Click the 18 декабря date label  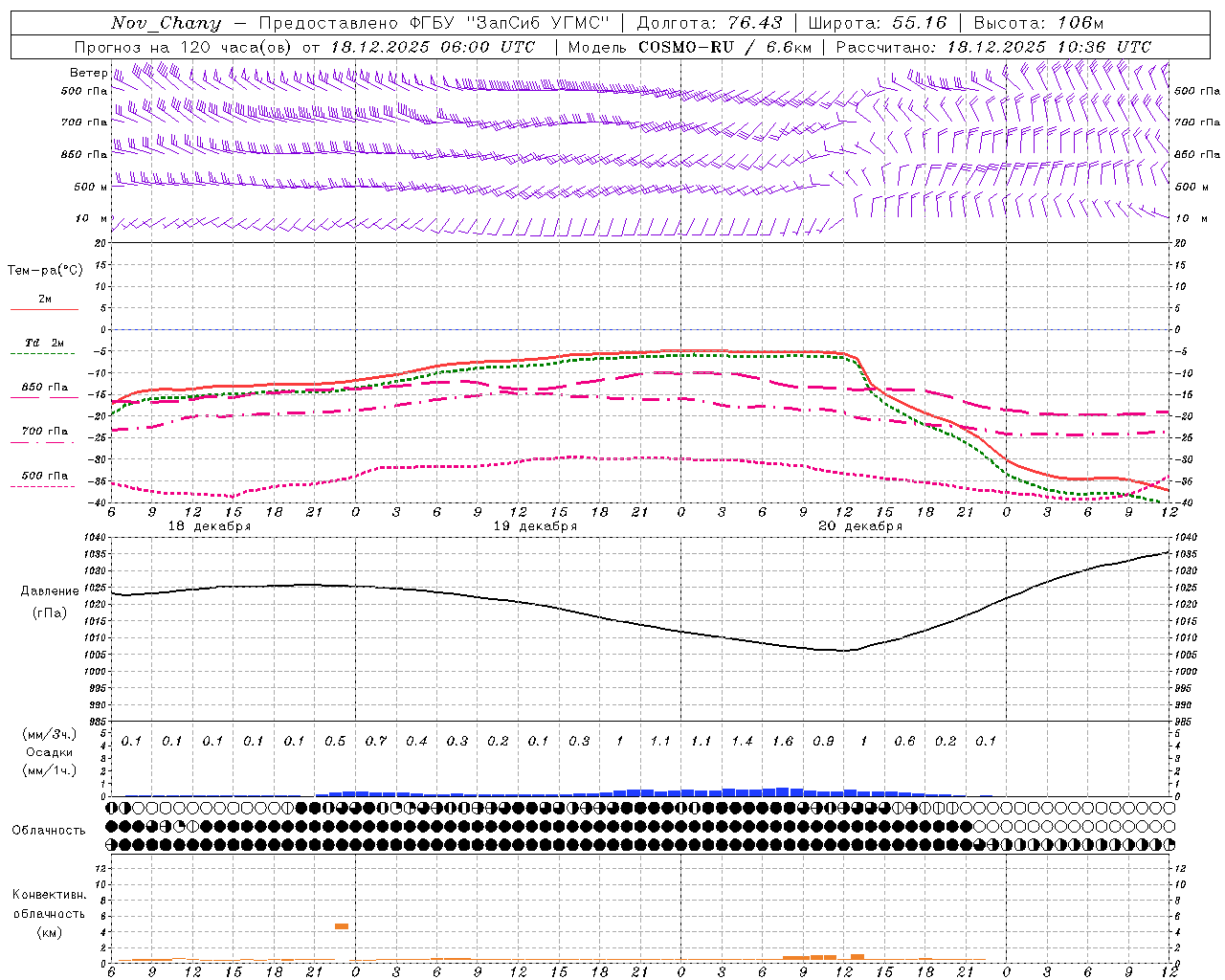click(x=210, y=526)
